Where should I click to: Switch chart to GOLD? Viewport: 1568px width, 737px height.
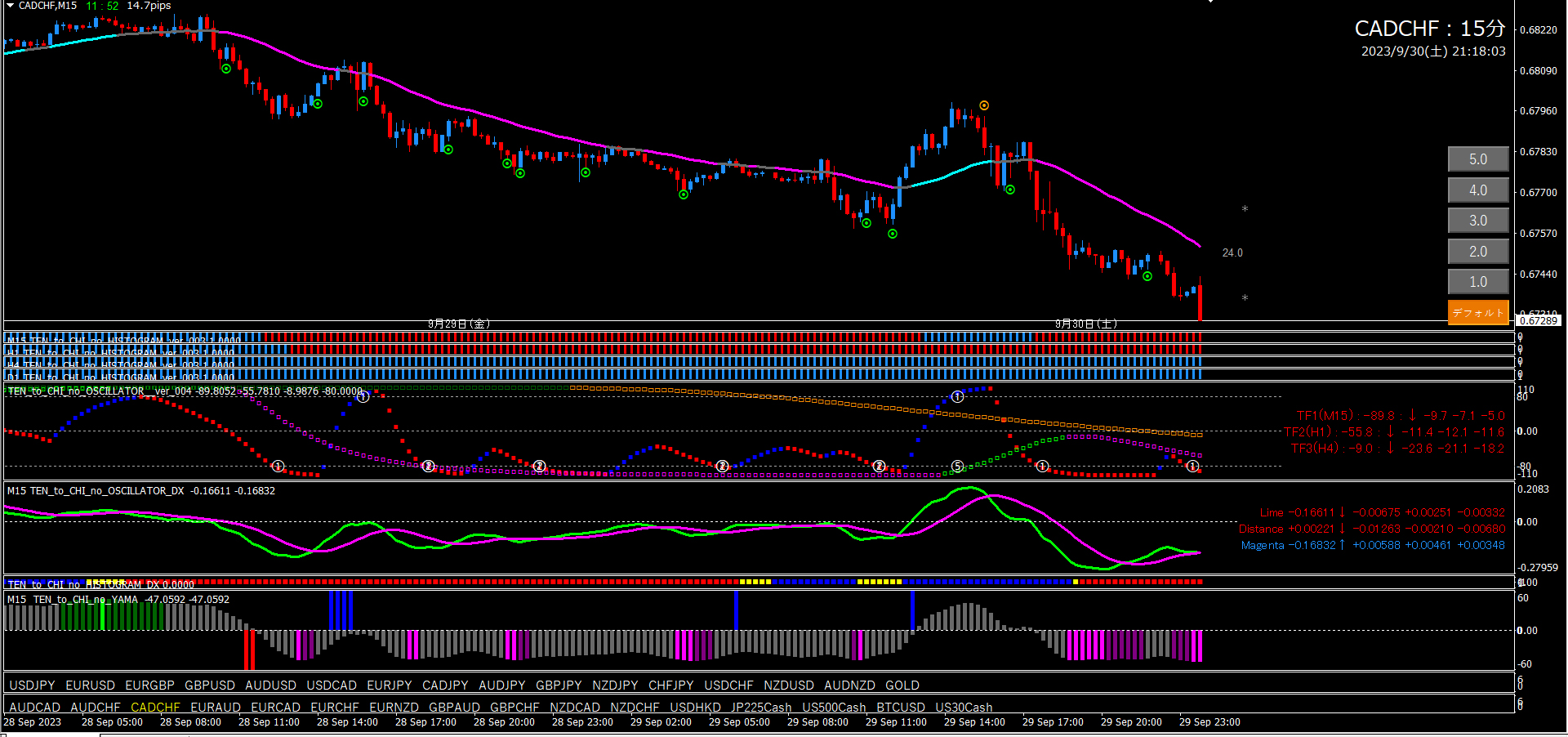coord(902,686)
